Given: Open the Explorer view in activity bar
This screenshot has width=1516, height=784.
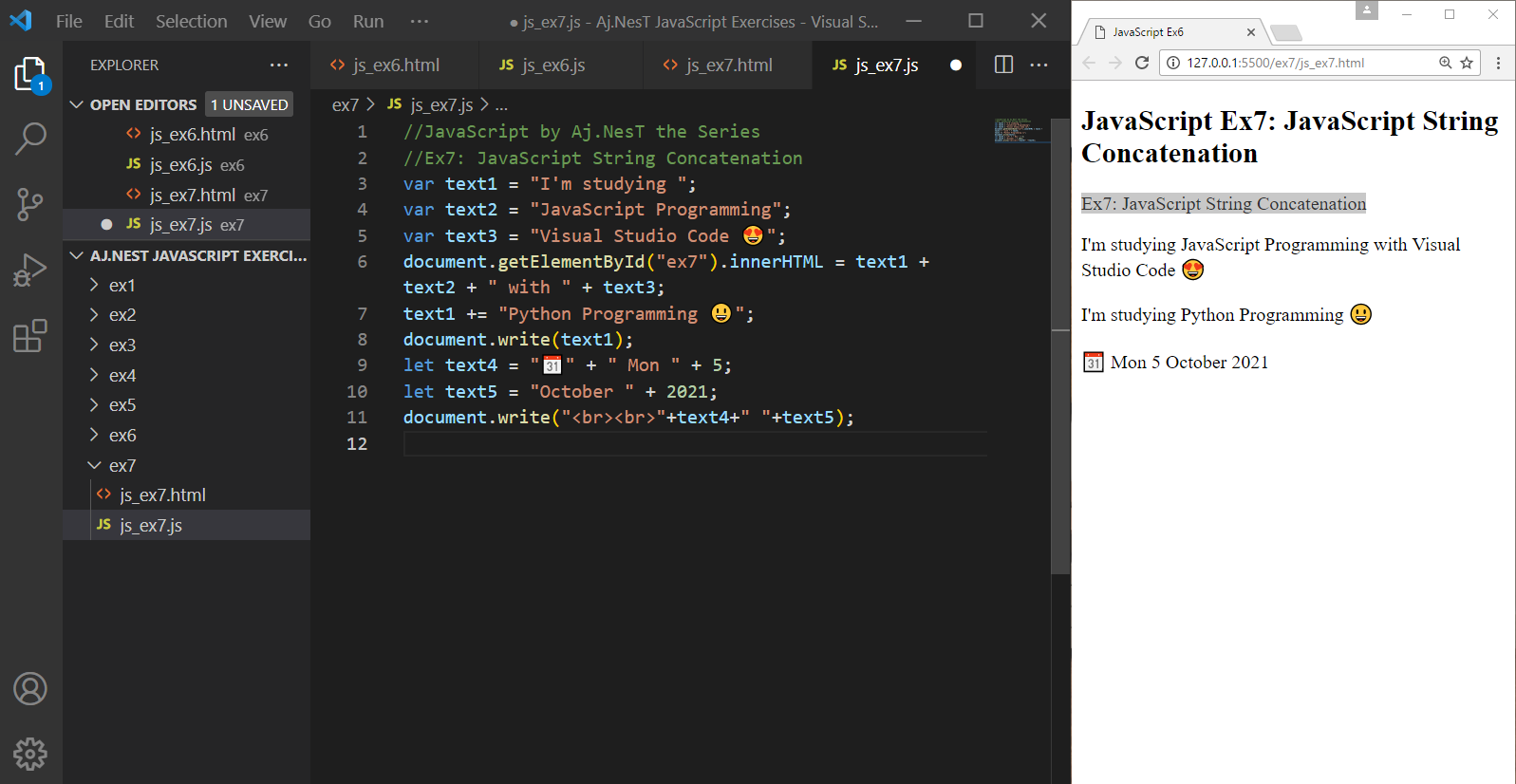Looking at the screenshot, I should pos(30,74).
